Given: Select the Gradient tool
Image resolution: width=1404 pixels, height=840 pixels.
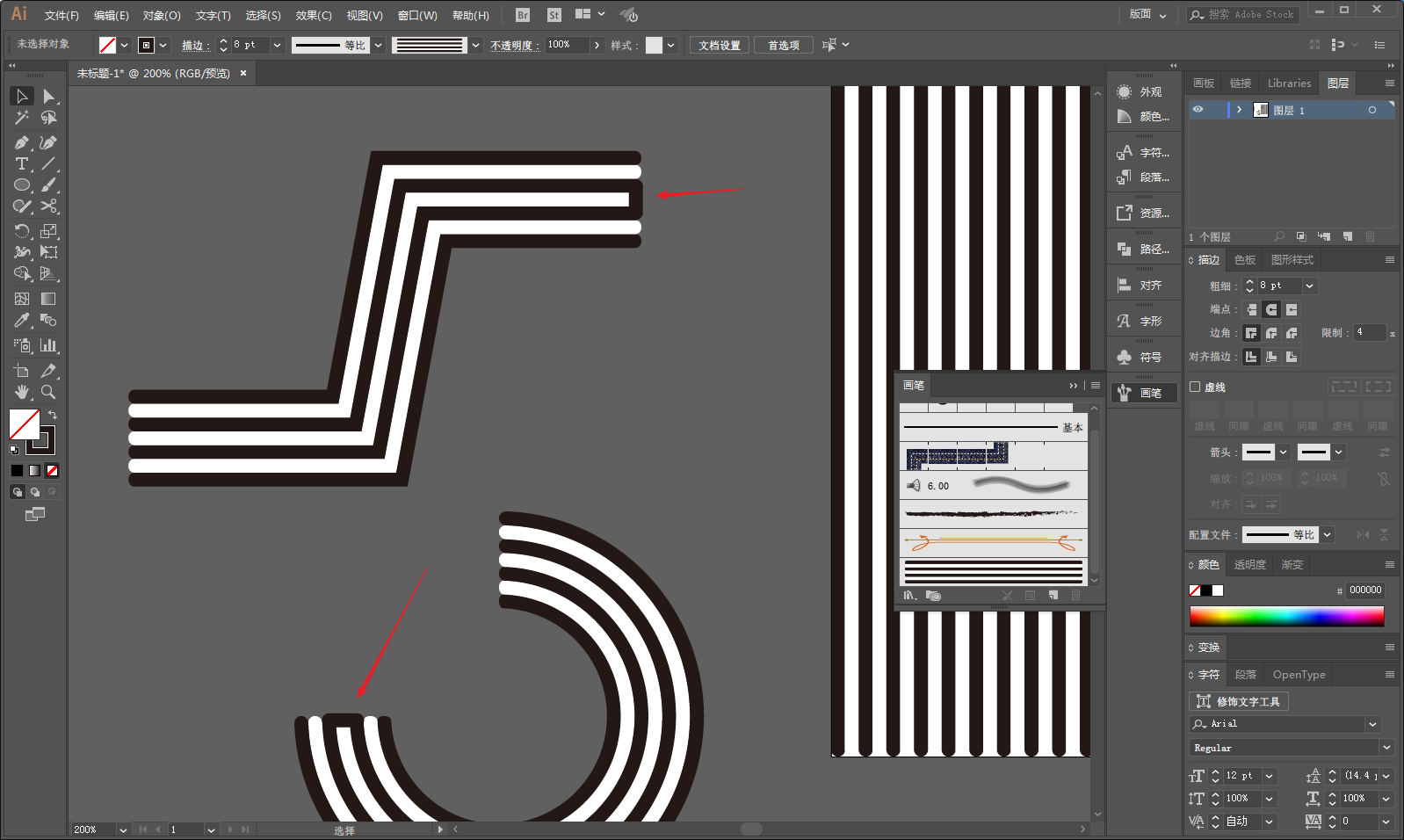Looking at the screenshot, I should [x=49, y=299].
